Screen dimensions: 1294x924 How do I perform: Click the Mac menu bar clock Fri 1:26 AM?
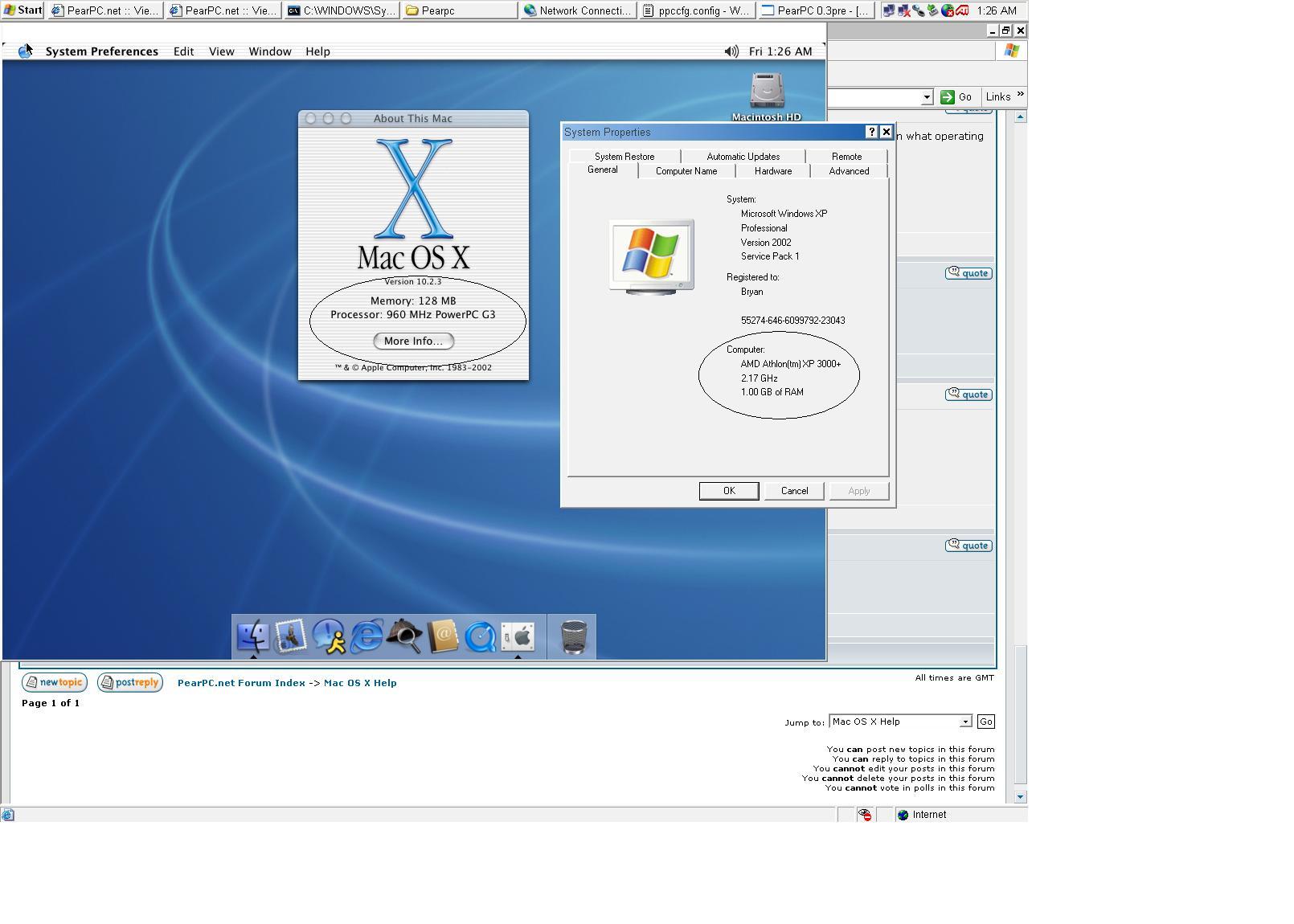780,51
